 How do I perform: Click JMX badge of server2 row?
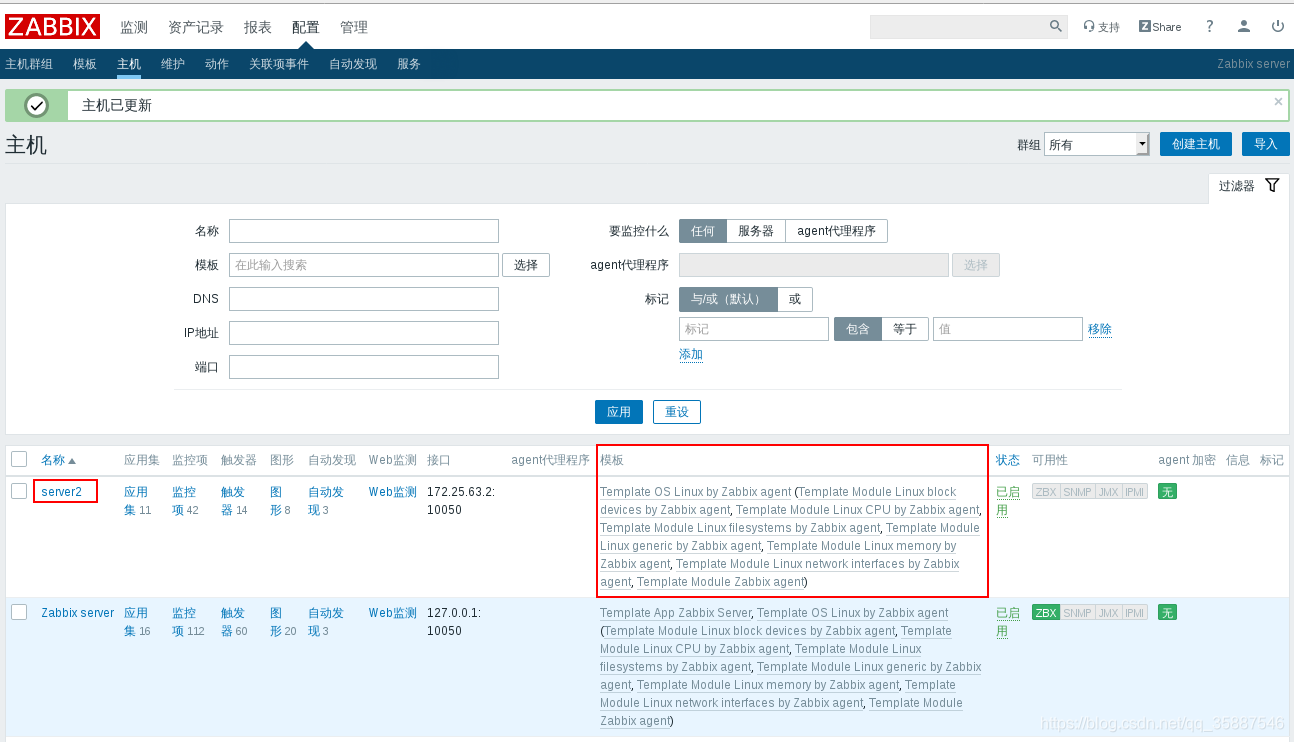click(x=1108, y=491)
